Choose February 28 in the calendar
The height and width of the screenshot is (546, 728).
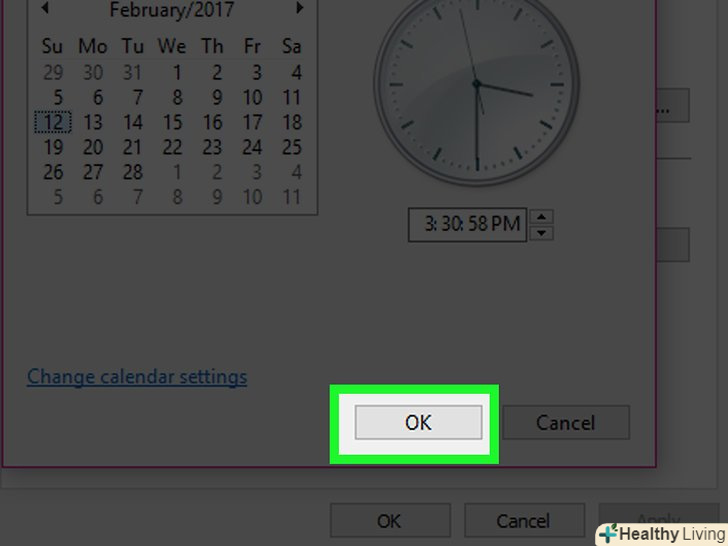click(132, 173)
